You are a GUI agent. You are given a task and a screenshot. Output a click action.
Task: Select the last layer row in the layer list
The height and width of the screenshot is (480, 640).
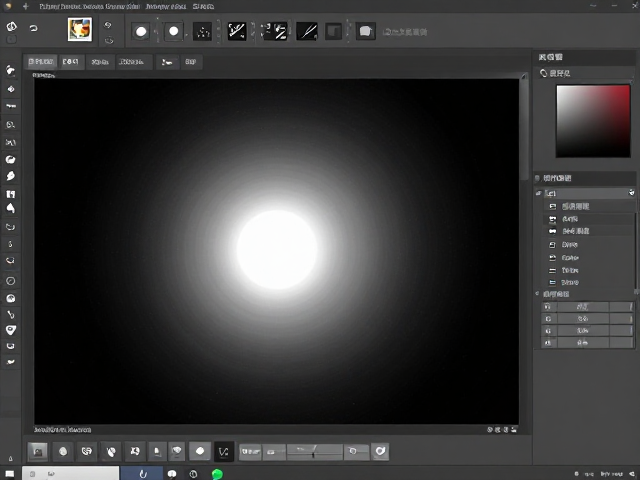(589, 282)
